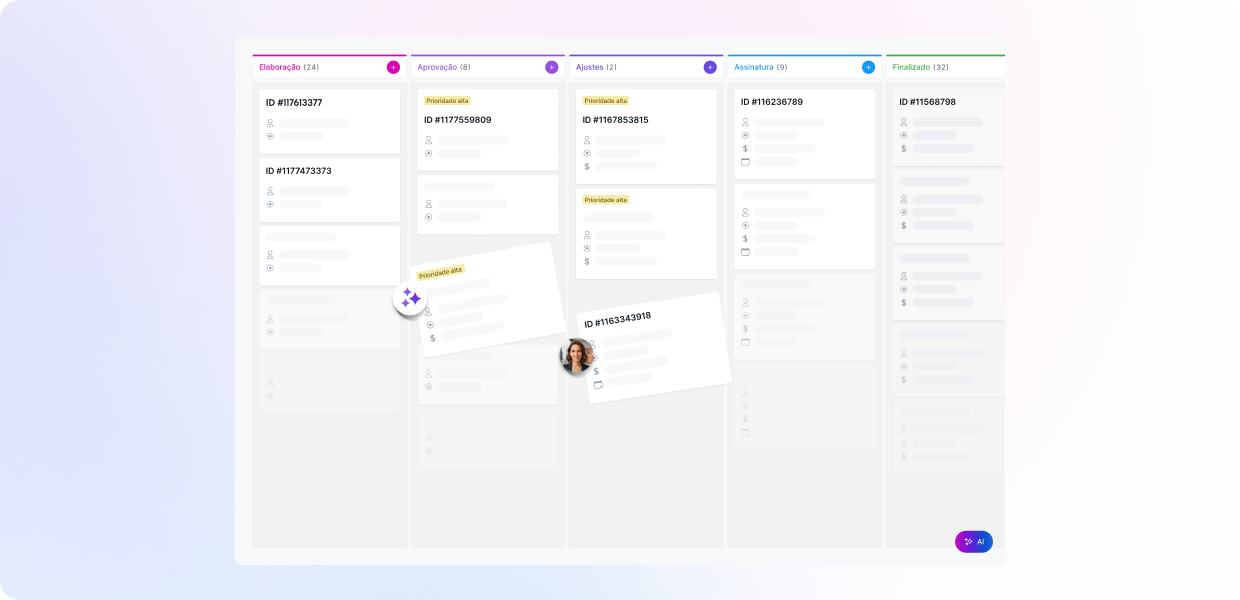1240x600 pixels.
Task: Click Prioridade alta tag on card ID #1167853815
Action: 606,101
